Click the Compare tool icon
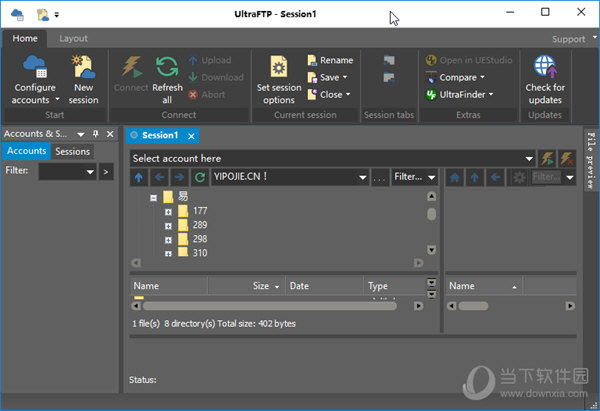The image size is (600, 411). (x=431, y=78)
